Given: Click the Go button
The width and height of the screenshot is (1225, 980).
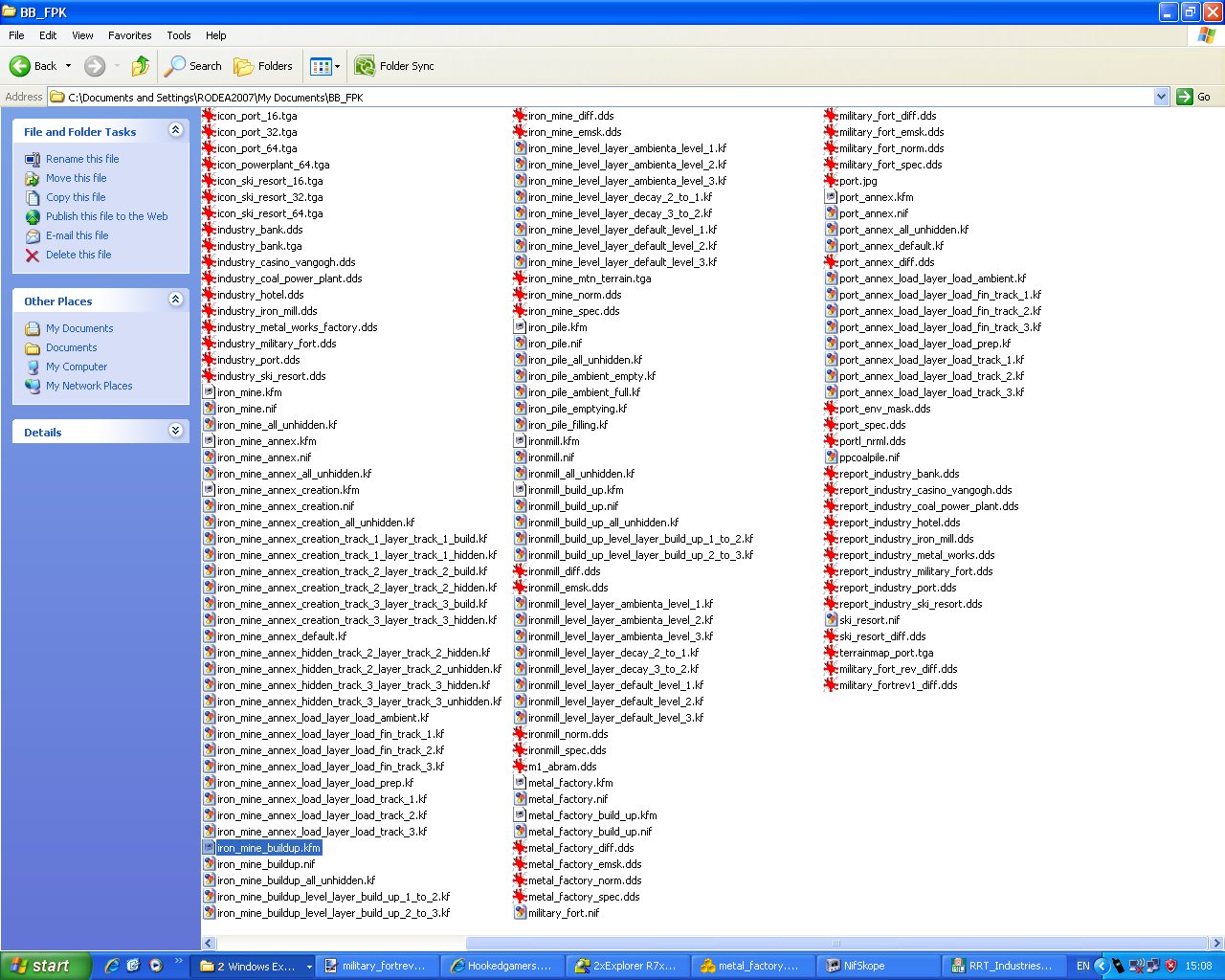Looking at the screenshot, I should (x=1194, y=97).
